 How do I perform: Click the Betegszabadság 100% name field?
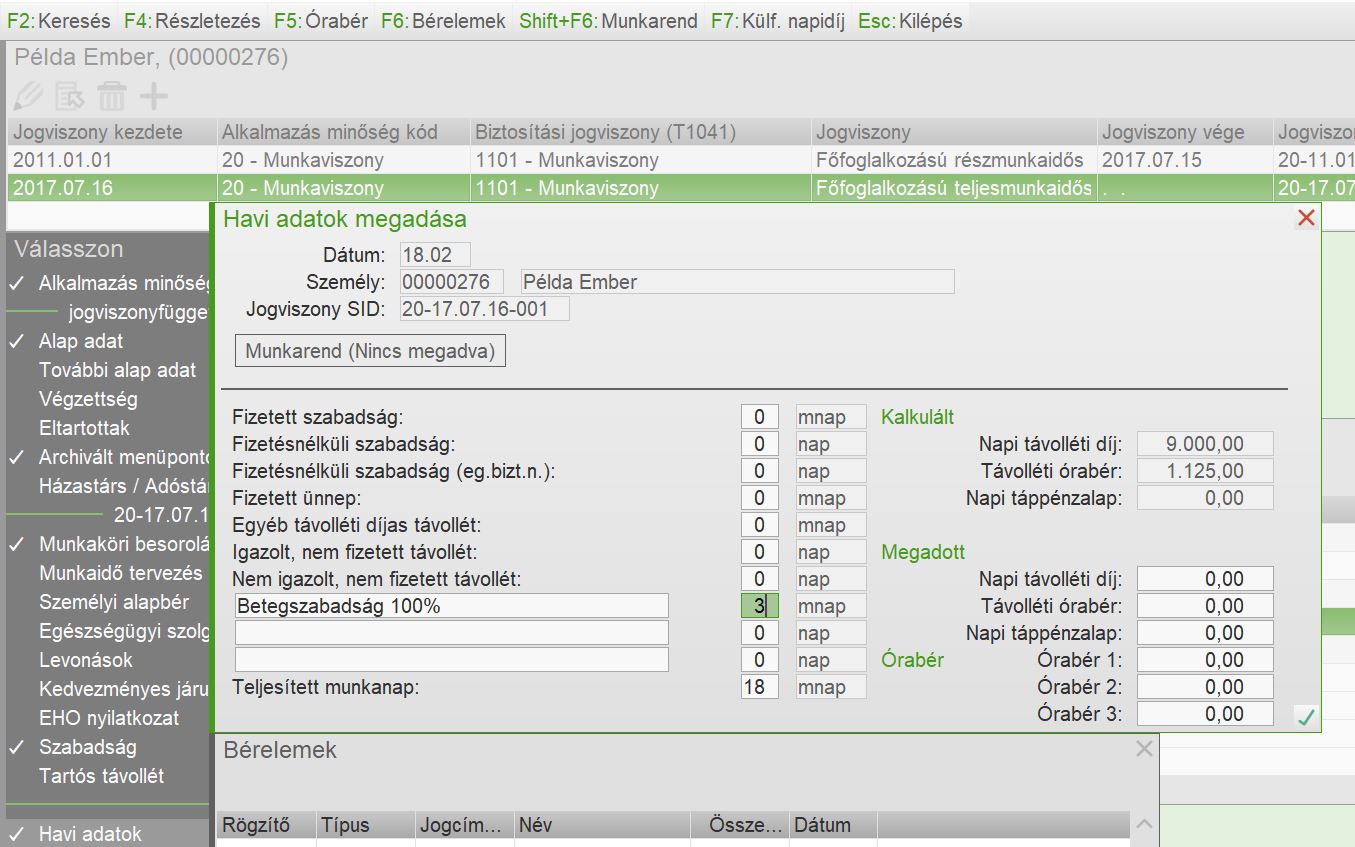(452, 606)
